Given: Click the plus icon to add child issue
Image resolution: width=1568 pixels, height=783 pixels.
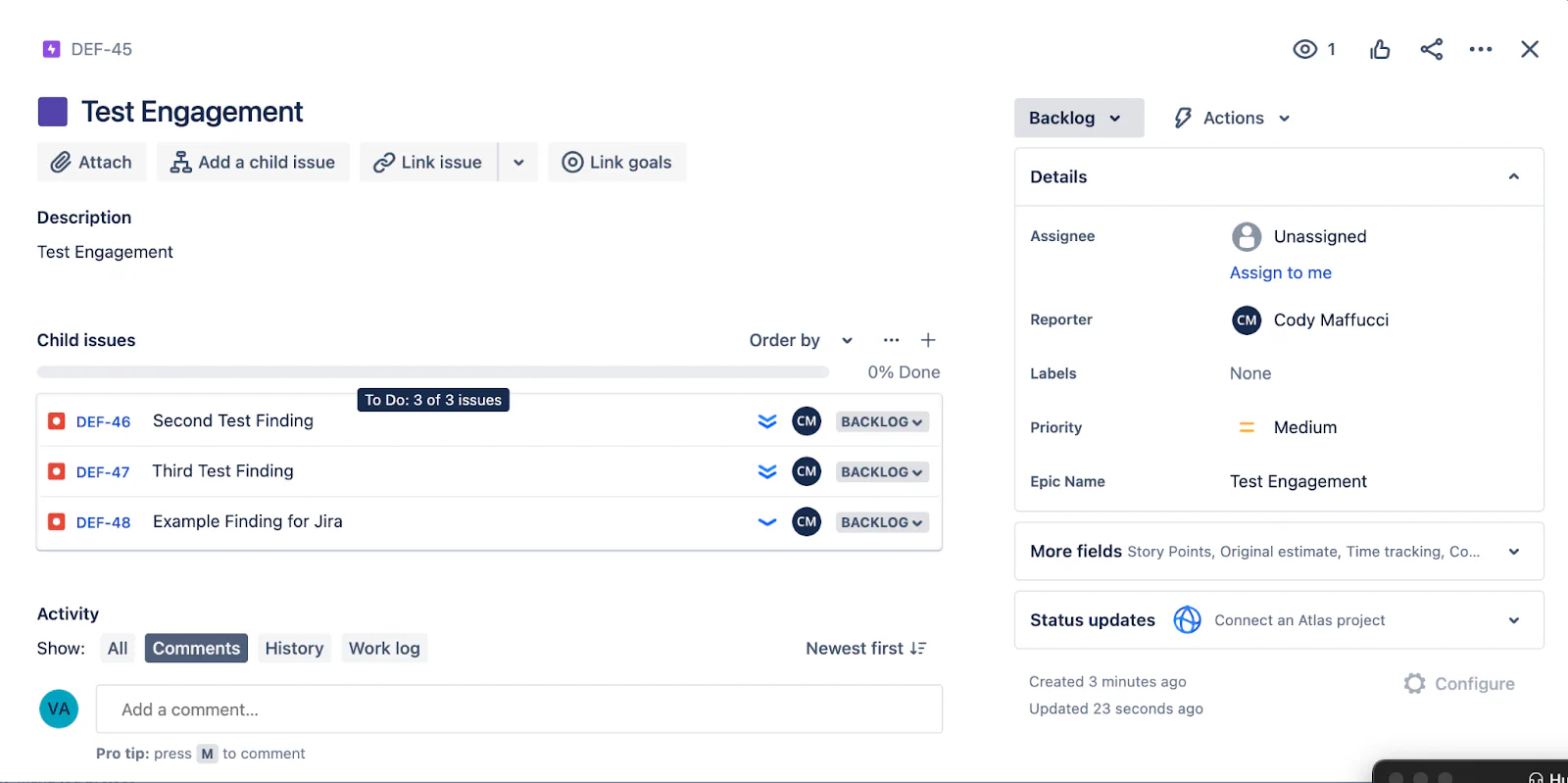Looking at the screenshot, I should coord(928,340).
